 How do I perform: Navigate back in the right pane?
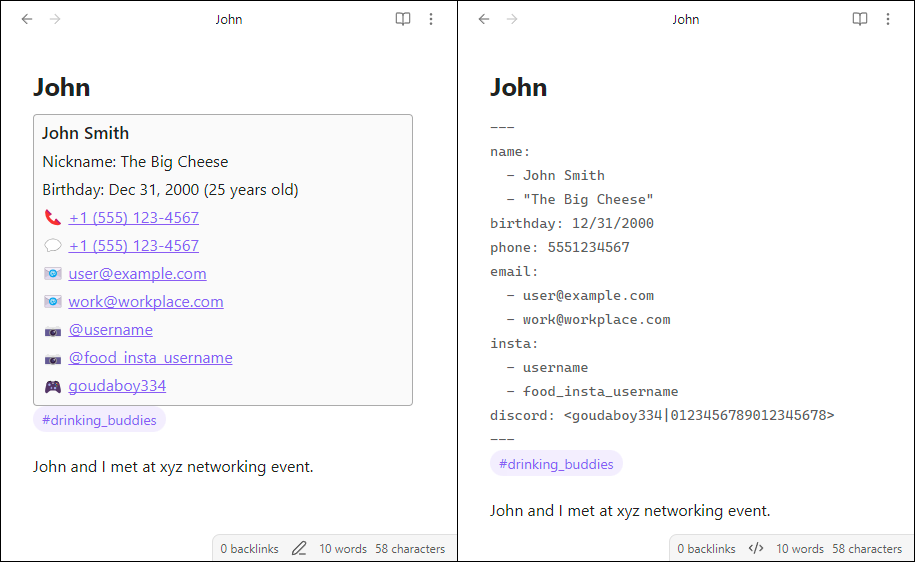(x=484, y=19)
